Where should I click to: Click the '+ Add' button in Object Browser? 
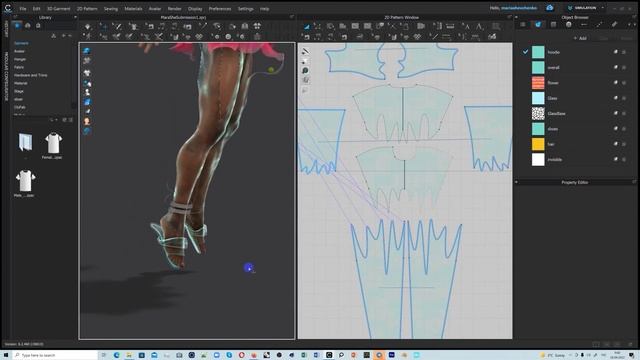click(x=580, y=38)
